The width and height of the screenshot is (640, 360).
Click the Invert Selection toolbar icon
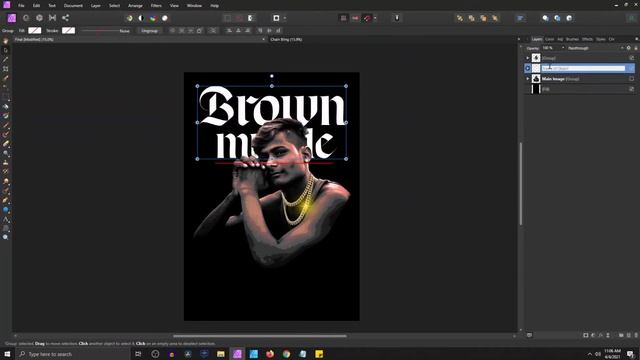251,18
